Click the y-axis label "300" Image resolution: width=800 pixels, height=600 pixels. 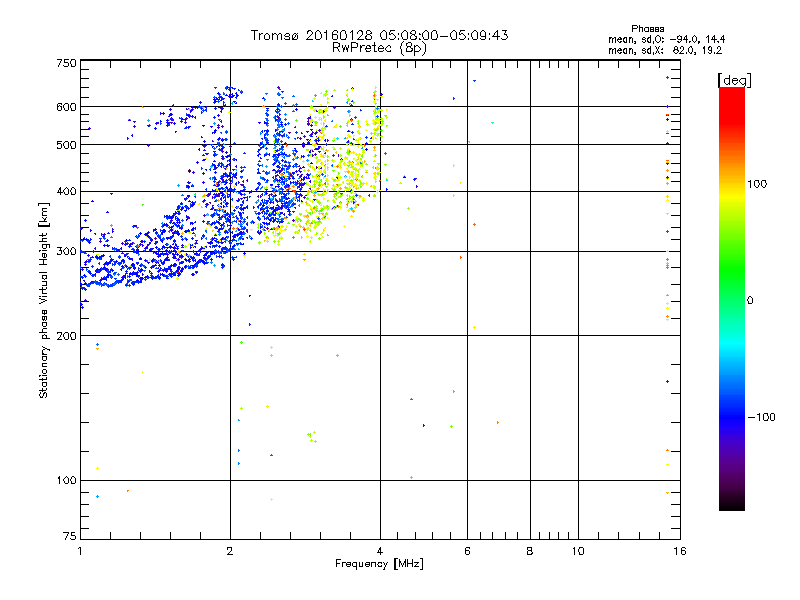[x=66, y=252]
